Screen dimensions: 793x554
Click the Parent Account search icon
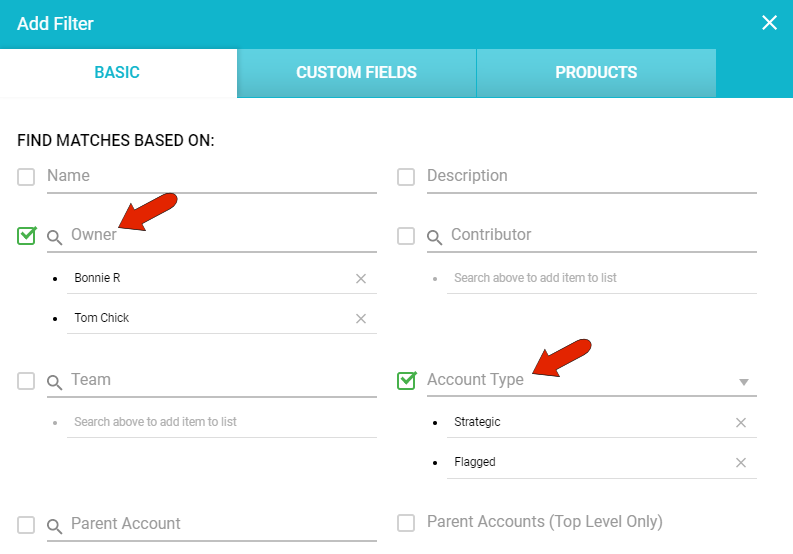pos(55,526)
